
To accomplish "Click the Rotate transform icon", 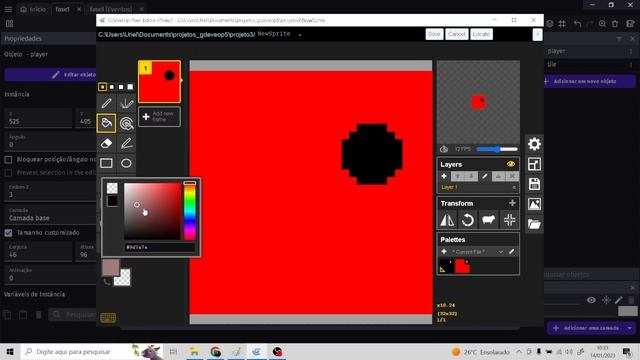I will (468, 220).
